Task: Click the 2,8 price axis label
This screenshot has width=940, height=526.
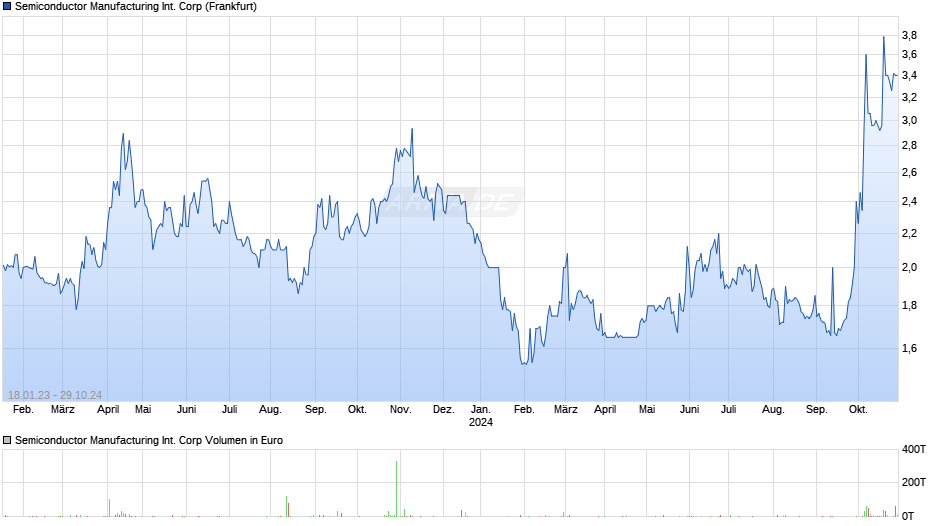Action: tap(909, 146)
